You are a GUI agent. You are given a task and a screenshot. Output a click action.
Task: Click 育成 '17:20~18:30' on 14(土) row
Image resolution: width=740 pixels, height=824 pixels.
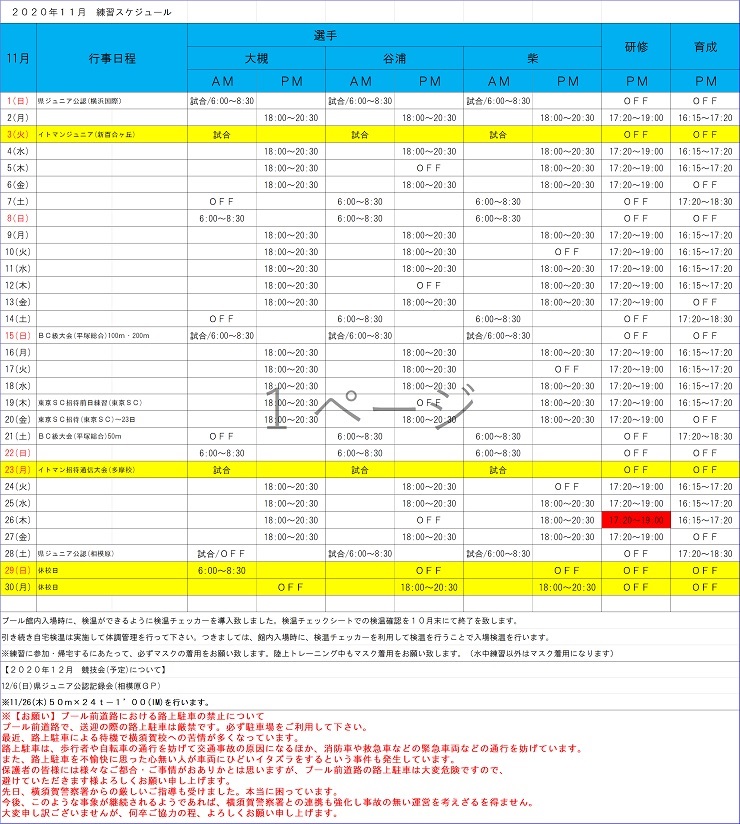705,318
